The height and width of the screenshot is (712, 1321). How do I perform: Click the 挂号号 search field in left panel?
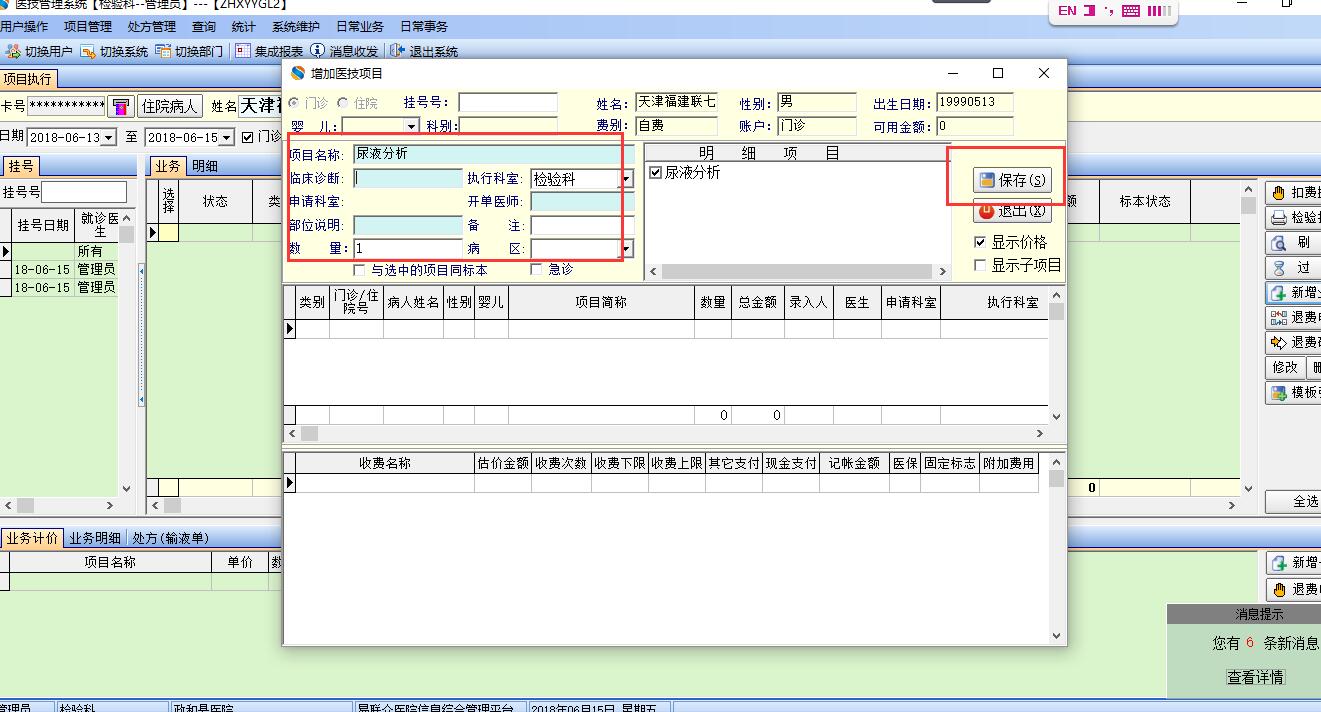point(84,192)
